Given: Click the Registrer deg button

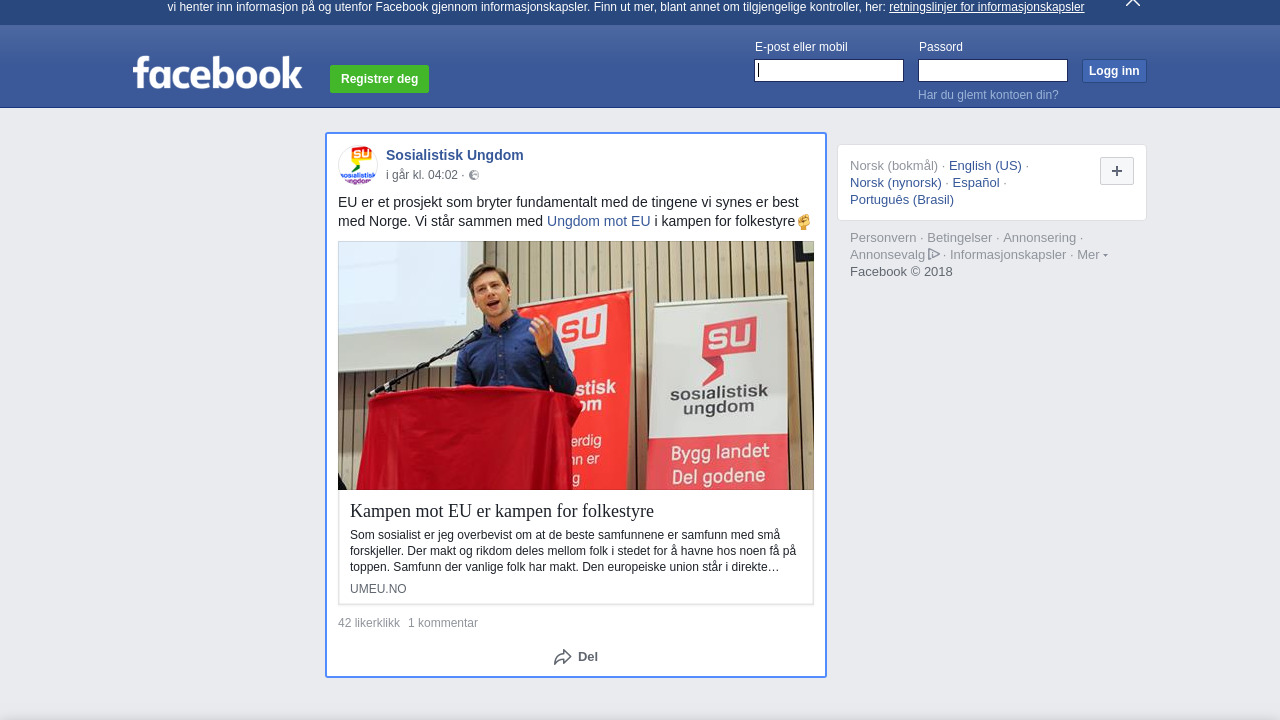Looking at the screenshot, I should tap(379, 79).
